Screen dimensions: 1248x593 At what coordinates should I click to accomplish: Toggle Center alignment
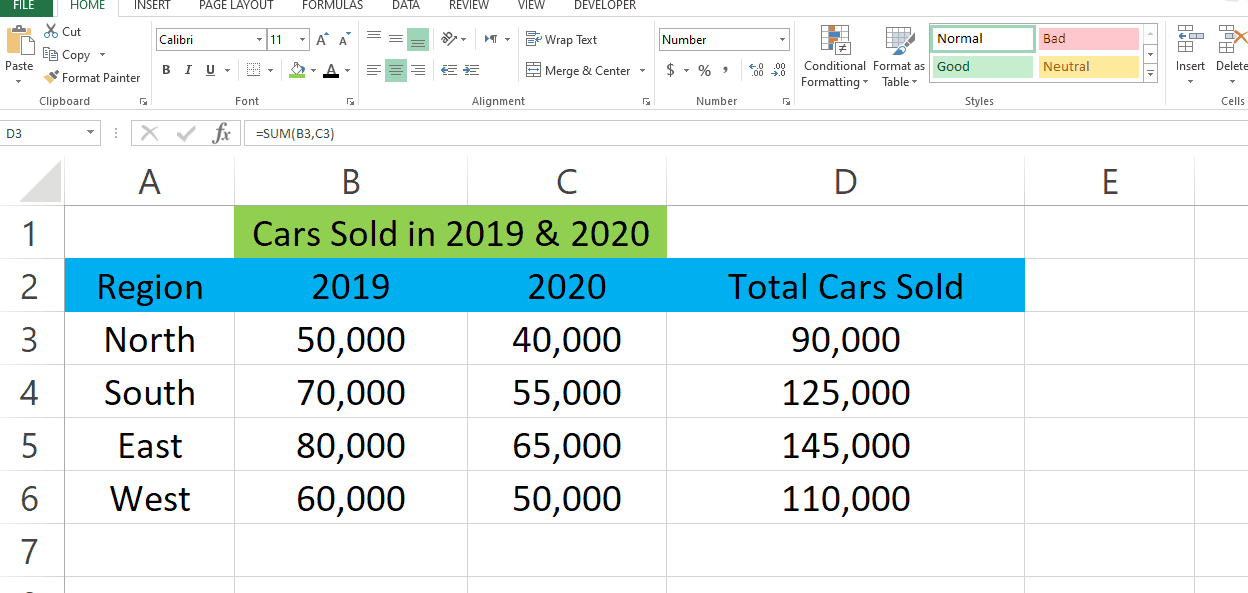click(395, 70)
